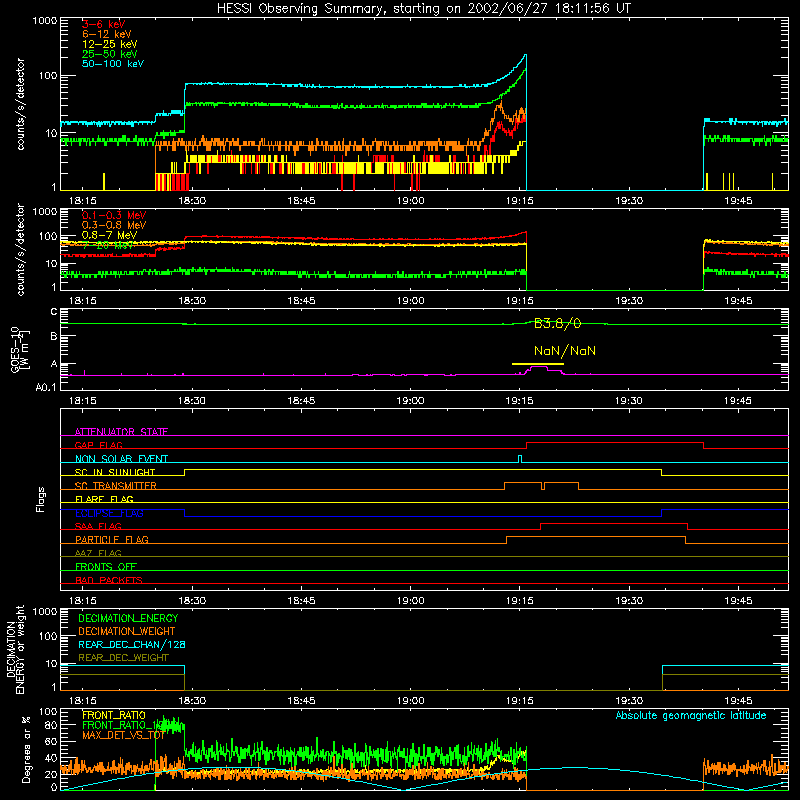Screen dimensions: 800x800
Task: Click the 19:45 tick label under the decimation panel
Action: click(x=738, y=701)
